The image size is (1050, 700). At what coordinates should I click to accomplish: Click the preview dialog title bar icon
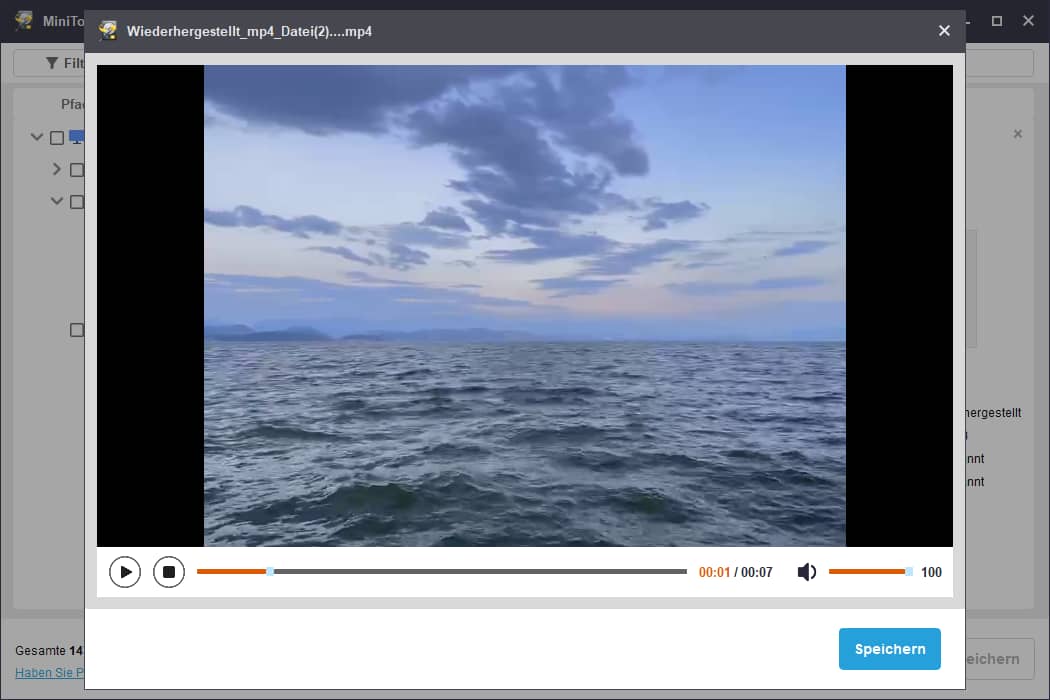coord(108,31)
